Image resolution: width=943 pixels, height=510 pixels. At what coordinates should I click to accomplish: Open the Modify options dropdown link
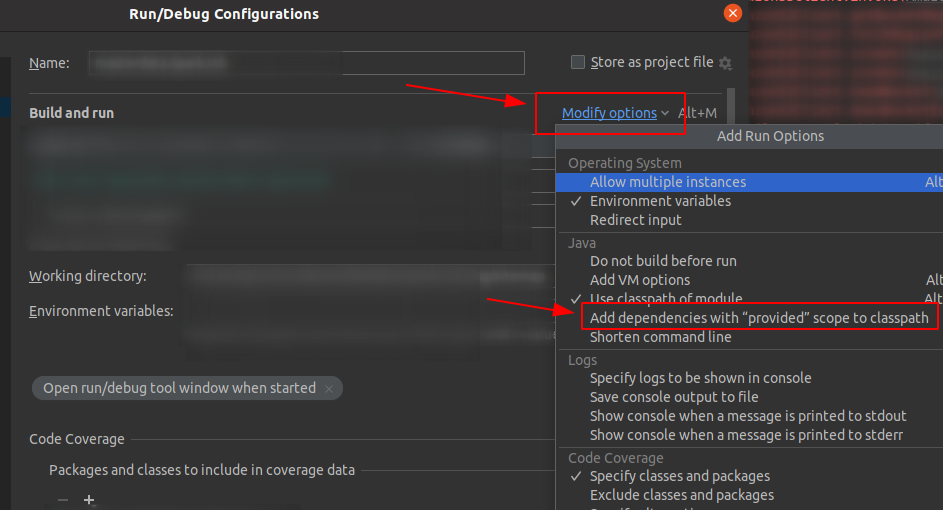pyautogui.click(x=609, y=113)
